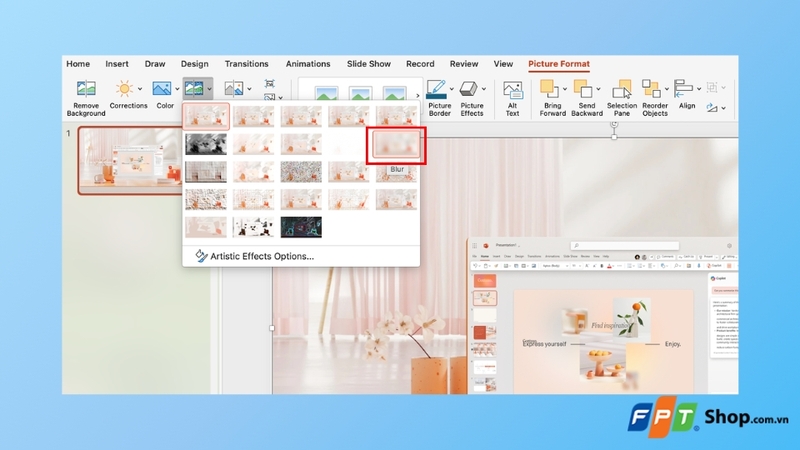Go to the Transitions tab
Image resolution: width=800 pixels, height=450 pixels.
pyautogui.click(x=246, y=64)
